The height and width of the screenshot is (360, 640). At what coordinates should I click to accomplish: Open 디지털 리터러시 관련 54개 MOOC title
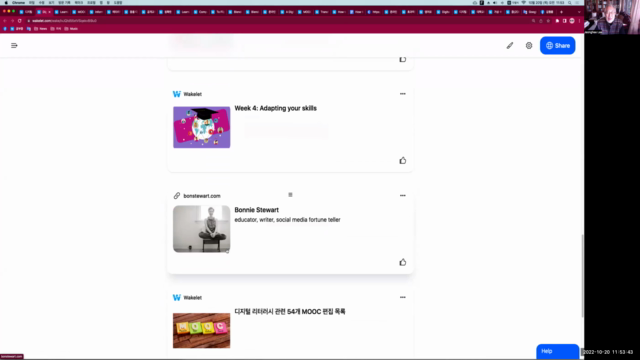[x=290, y=311]
